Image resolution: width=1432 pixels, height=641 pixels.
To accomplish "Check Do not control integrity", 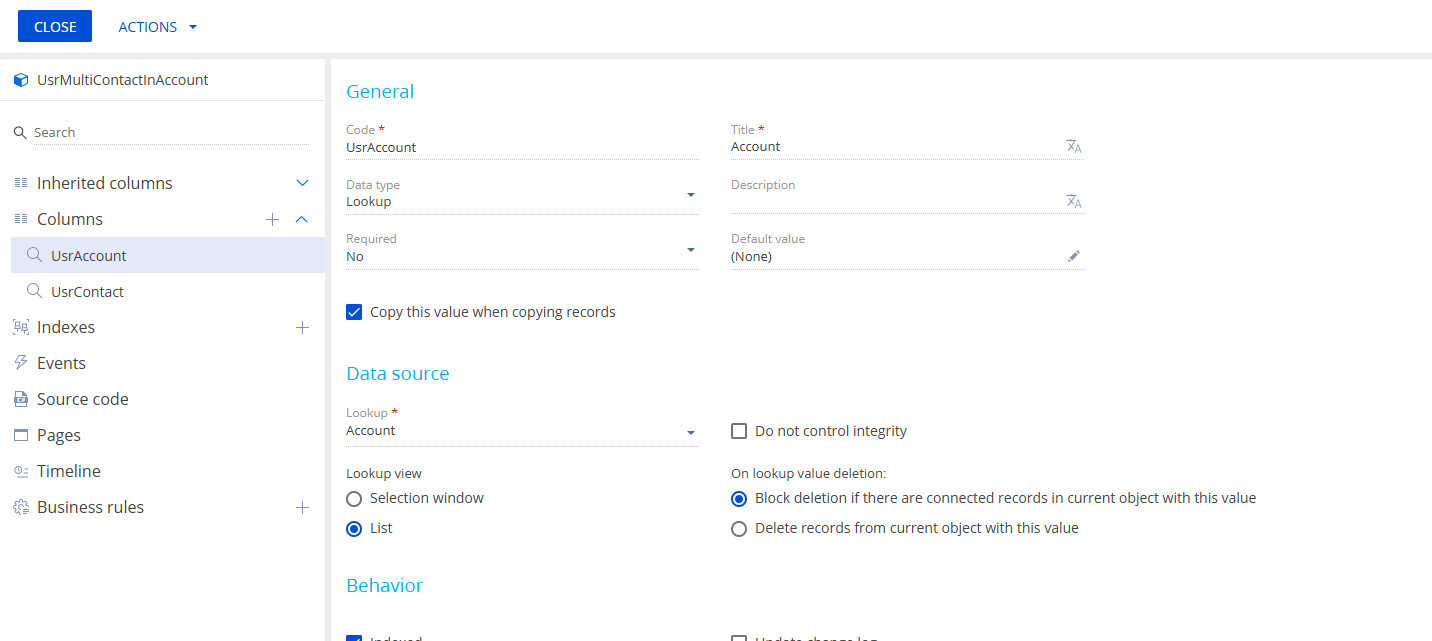I will coord(739,431).
